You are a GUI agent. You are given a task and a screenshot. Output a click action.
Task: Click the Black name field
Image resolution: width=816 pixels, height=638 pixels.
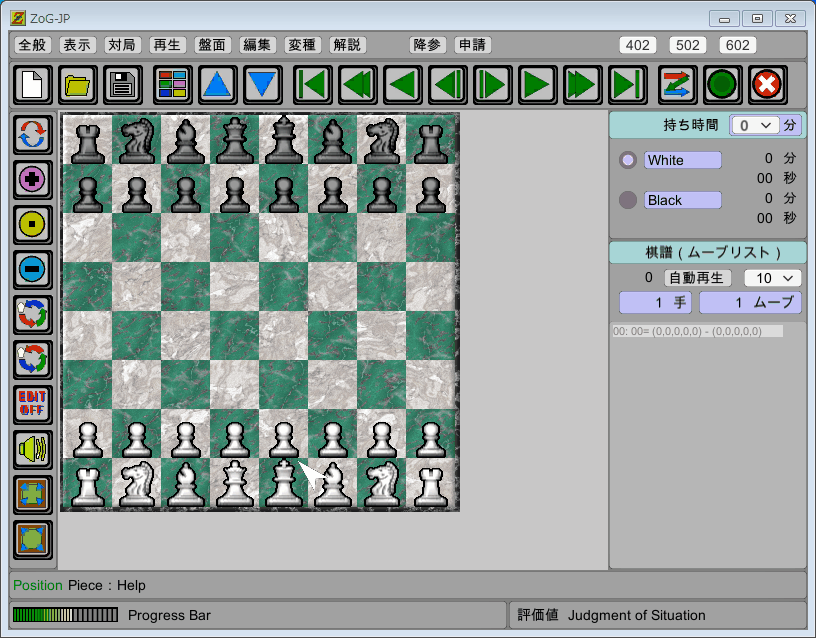click(683, 200)
